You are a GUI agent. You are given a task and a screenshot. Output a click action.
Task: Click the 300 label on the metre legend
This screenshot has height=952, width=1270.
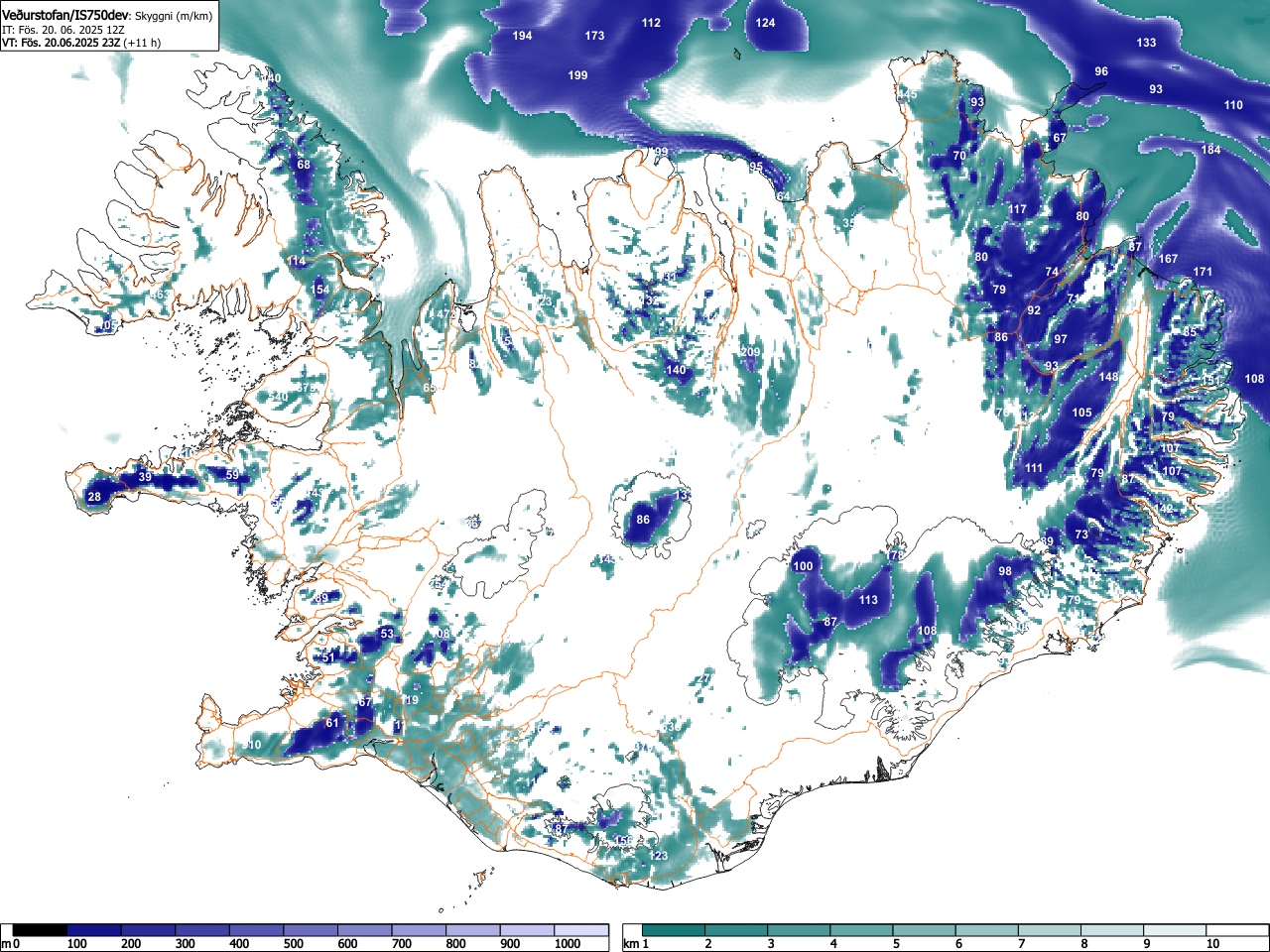pos(186,944)
